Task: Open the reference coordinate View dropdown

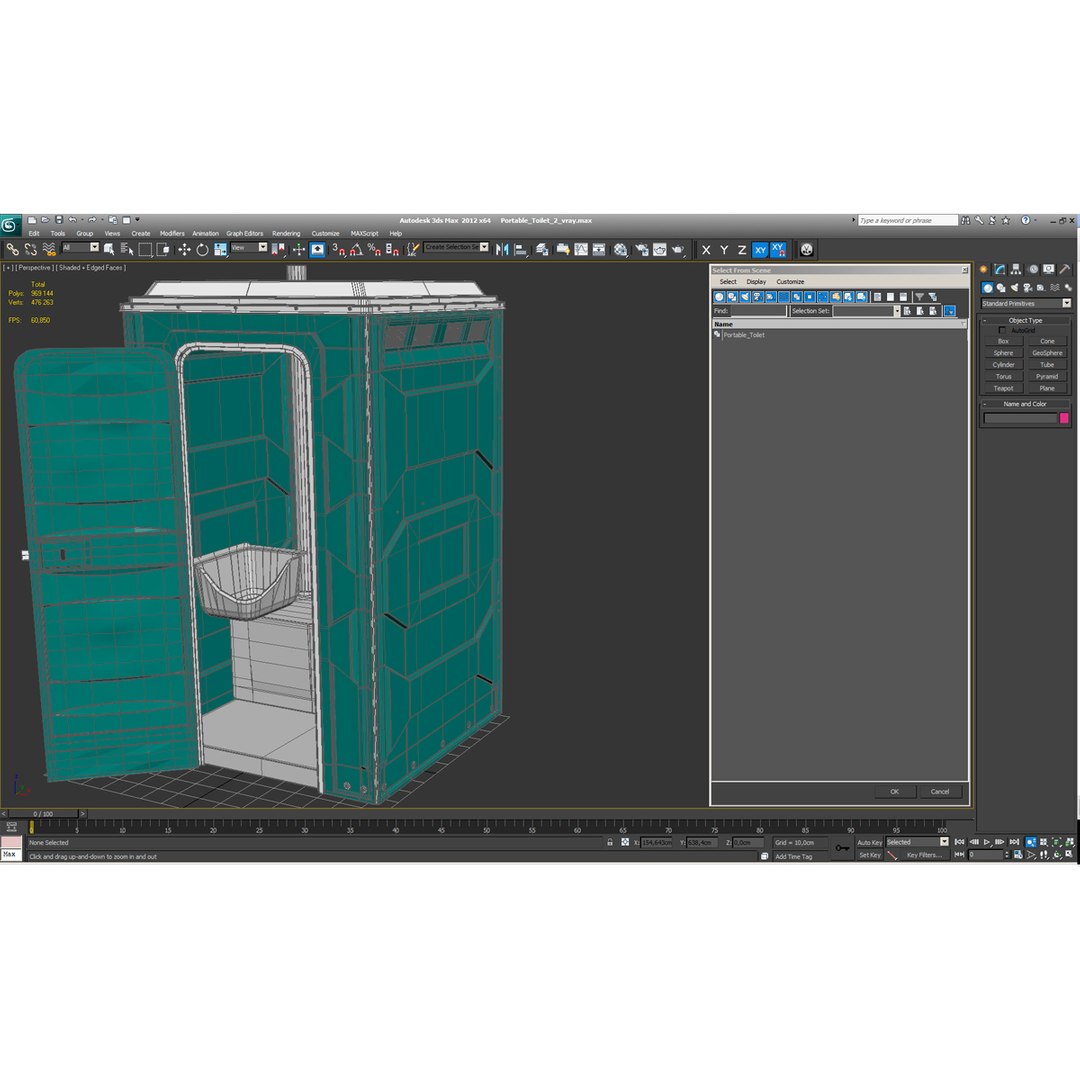Action: [249, 247]
